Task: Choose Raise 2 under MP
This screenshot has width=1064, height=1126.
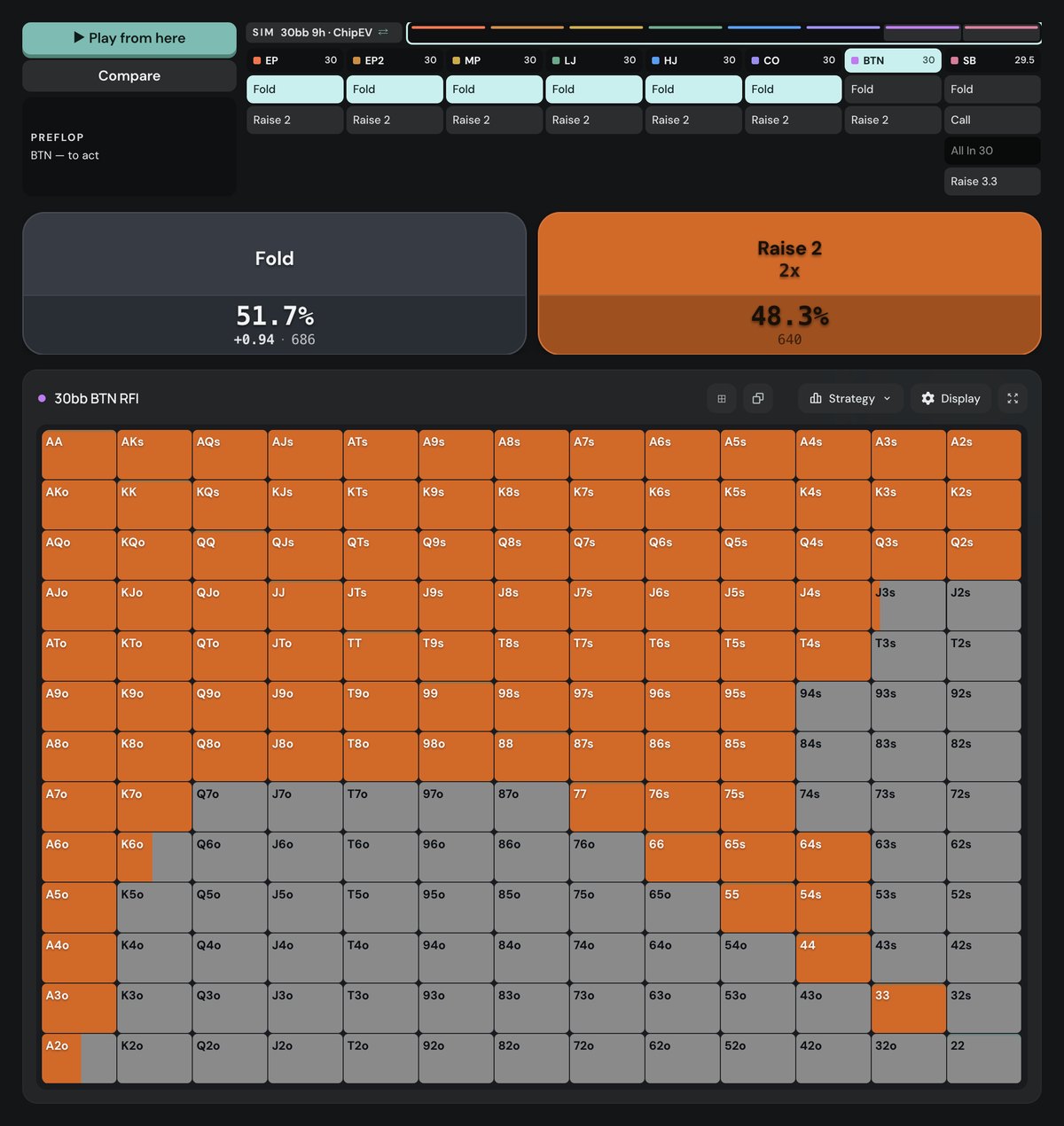Action: coord(494,120)
